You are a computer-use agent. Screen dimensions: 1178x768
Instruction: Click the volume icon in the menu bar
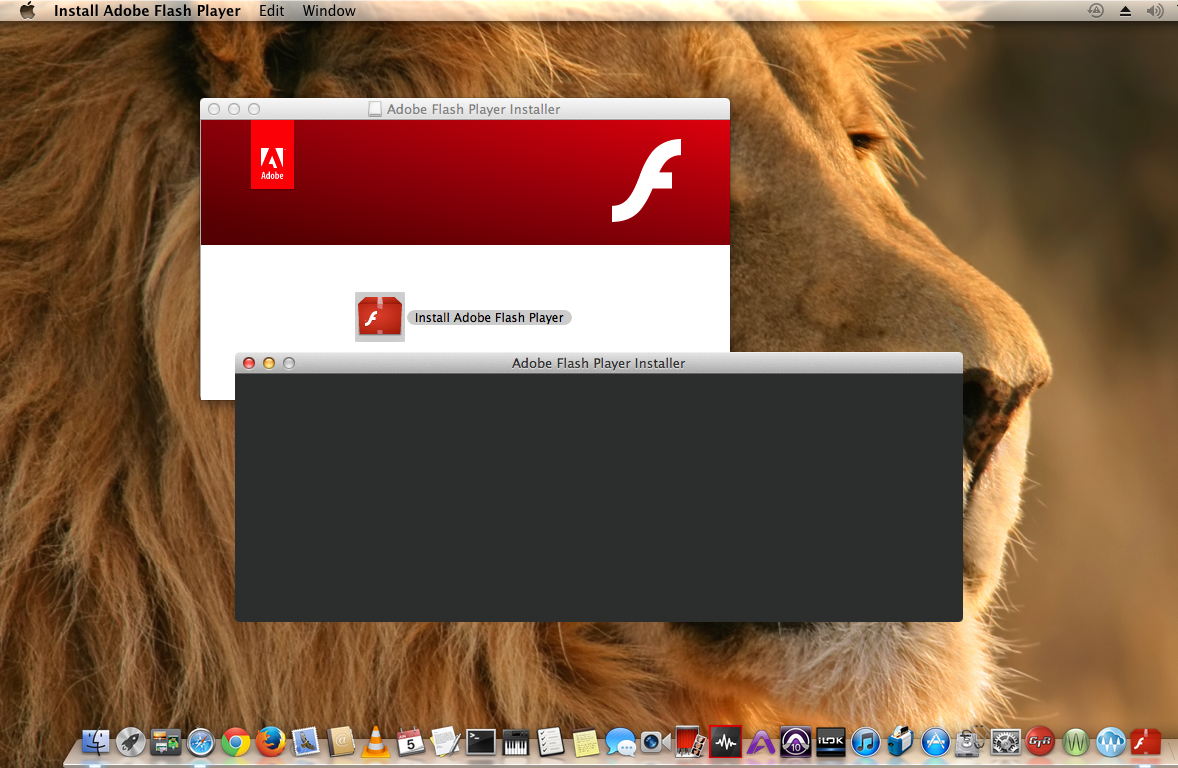click(1155, 11)
